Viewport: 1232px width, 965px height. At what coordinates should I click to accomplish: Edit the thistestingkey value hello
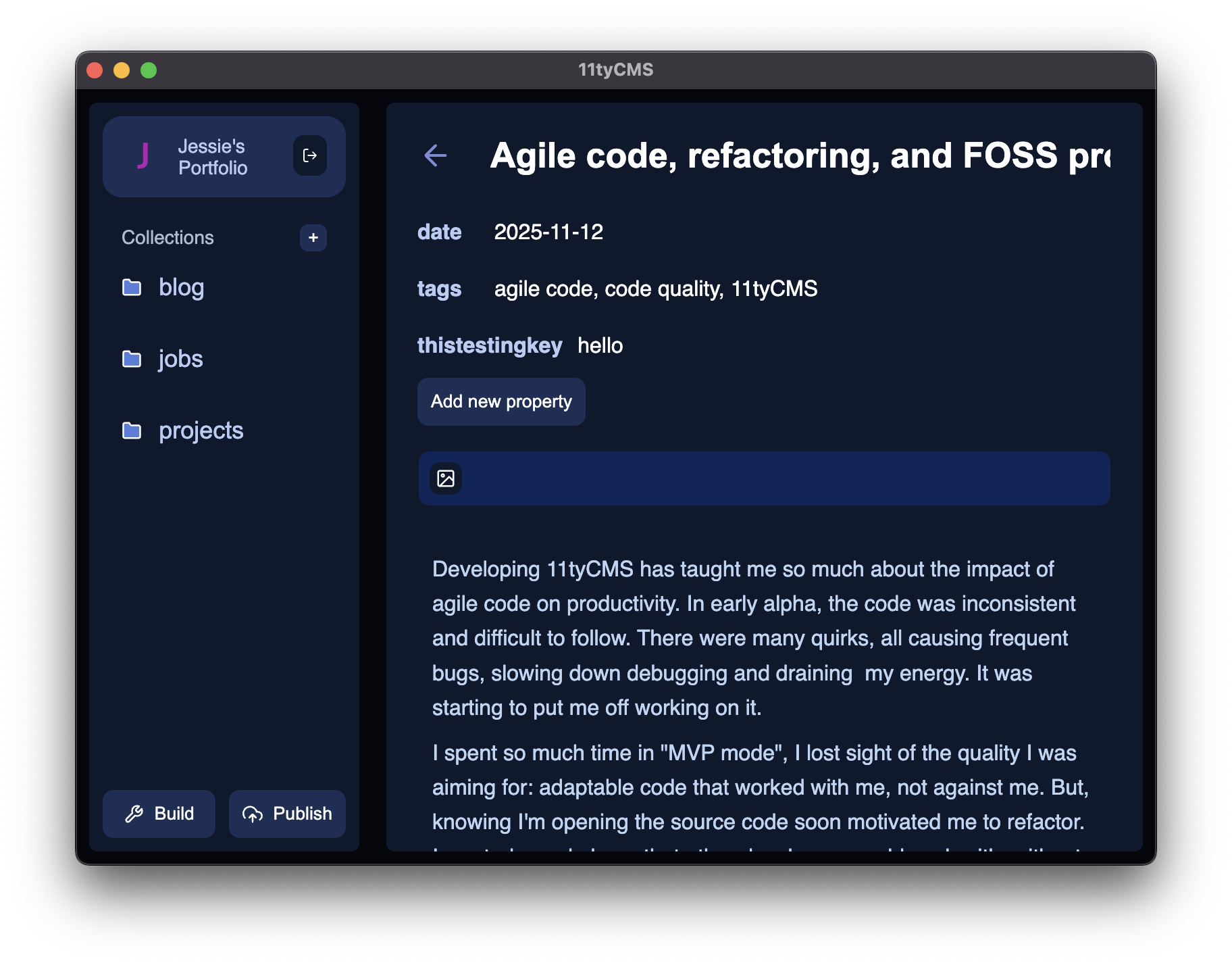click(x=600, y=346)
